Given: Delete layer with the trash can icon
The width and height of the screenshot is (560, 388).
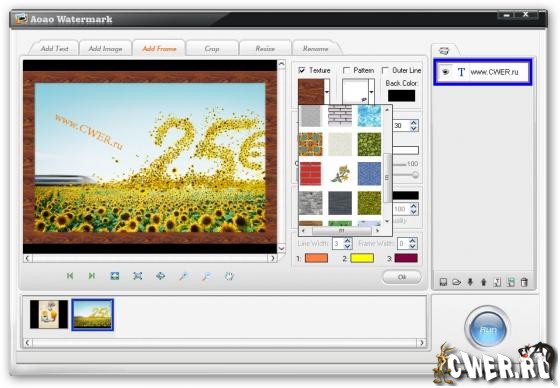Looking at the screenshot, I should click(524, 282).
